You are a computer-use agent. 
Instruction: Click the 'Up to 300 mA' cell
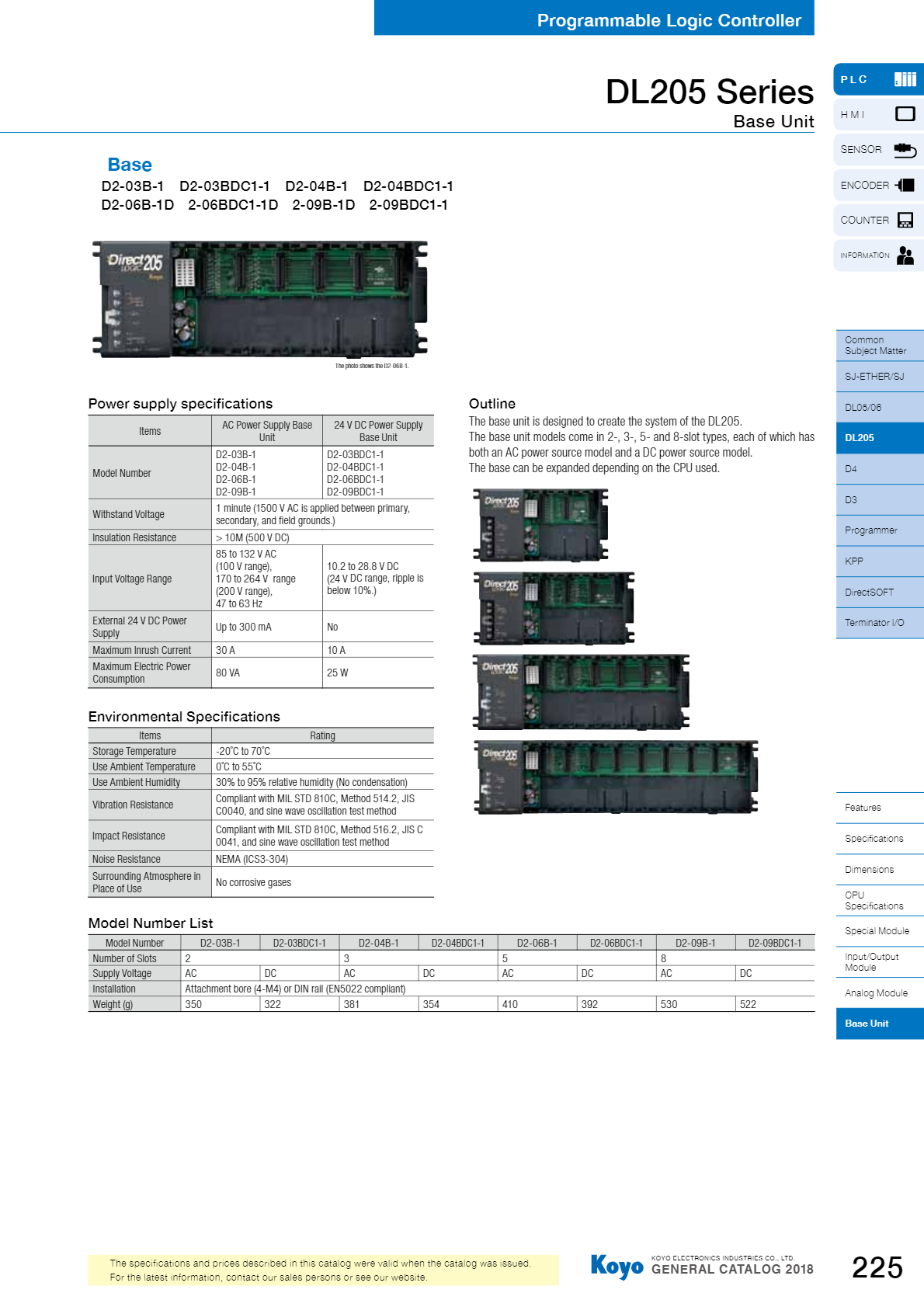pyautogui.click(x=267, y=627)
